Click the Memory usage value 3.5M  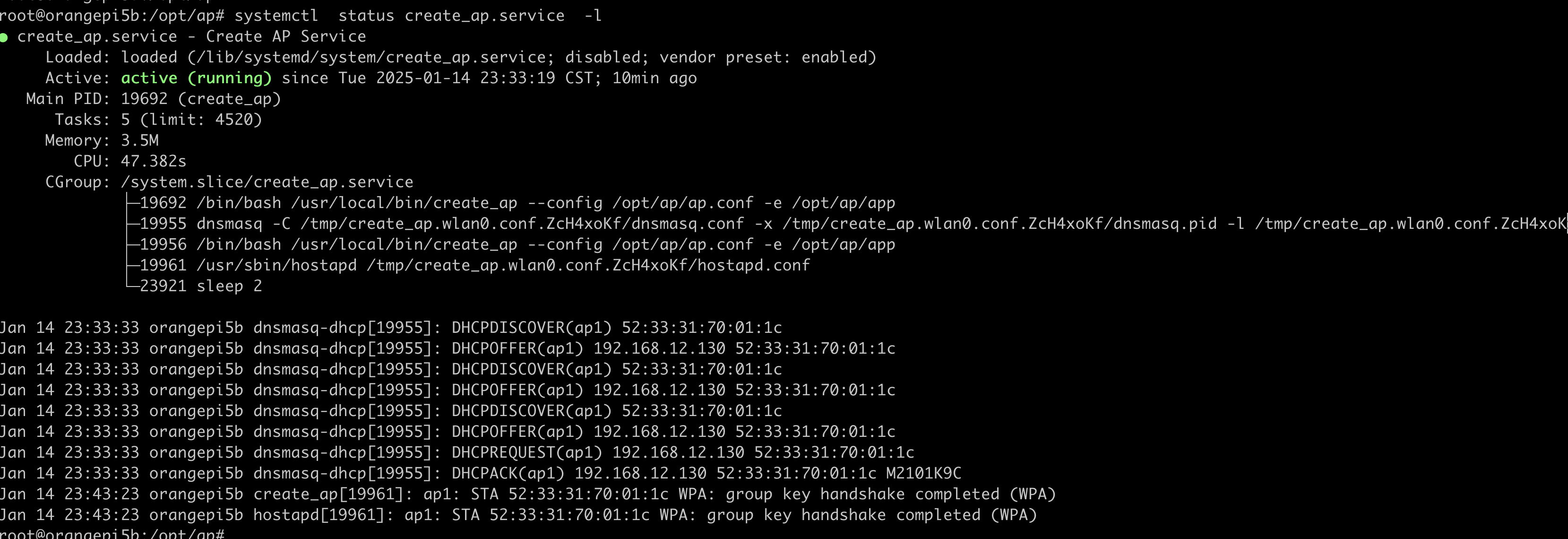coord(139,140)
